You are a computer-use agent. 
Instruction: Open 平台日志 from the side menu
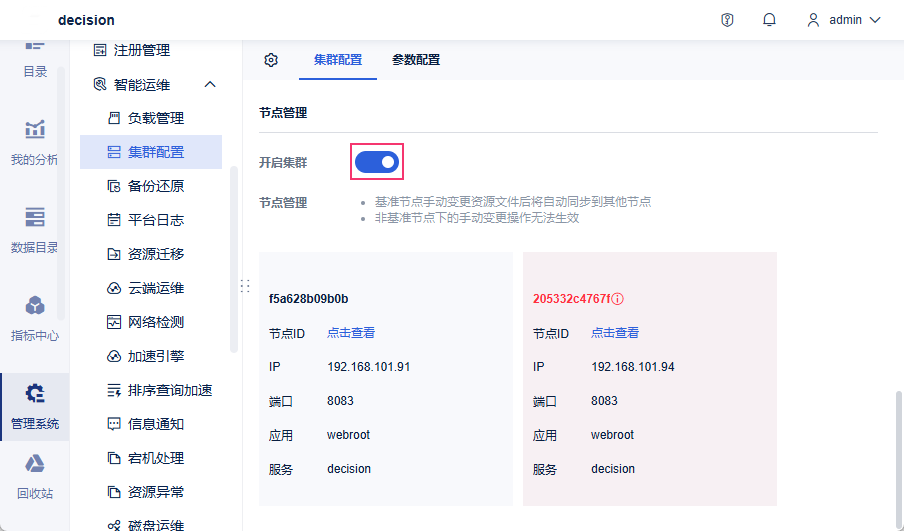(x=155, y=220)
